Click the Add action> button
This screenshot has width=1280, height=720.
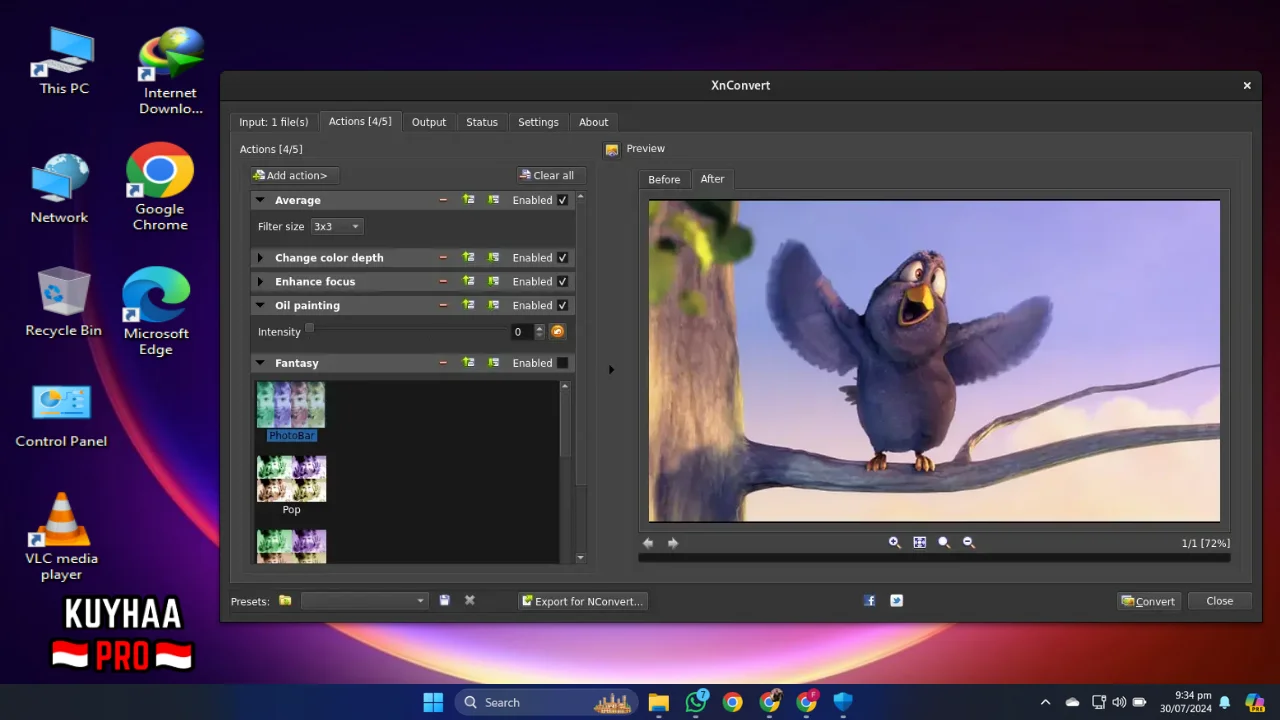point(295,175)
